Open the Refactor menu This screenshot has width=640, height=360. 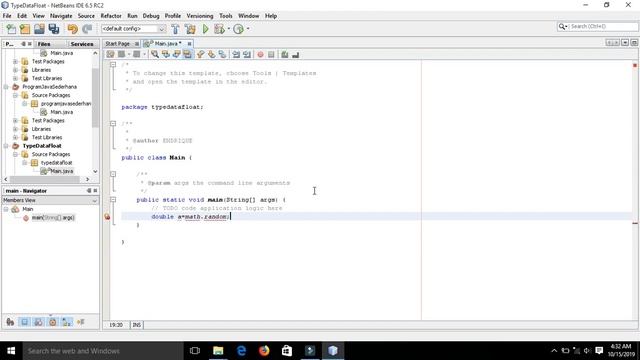coord(111,16)
